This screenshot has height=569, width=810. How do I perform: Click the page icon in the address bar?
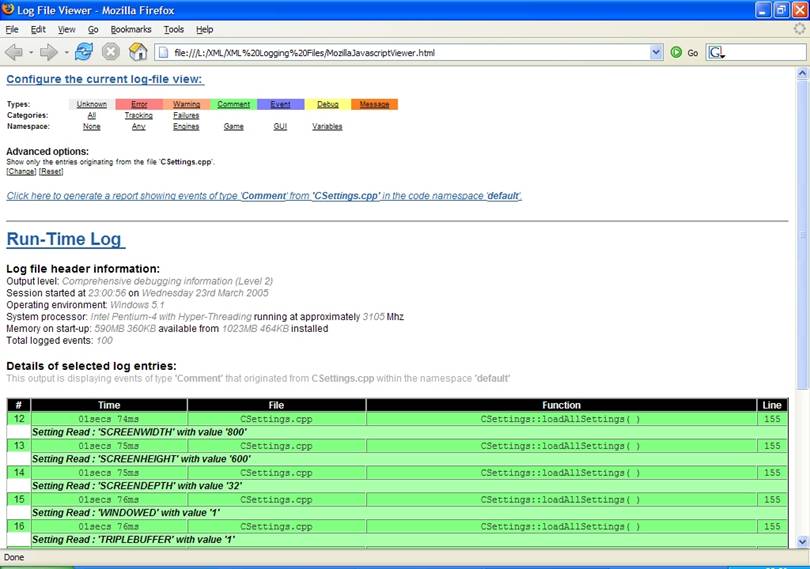click(x=163, y=53)
